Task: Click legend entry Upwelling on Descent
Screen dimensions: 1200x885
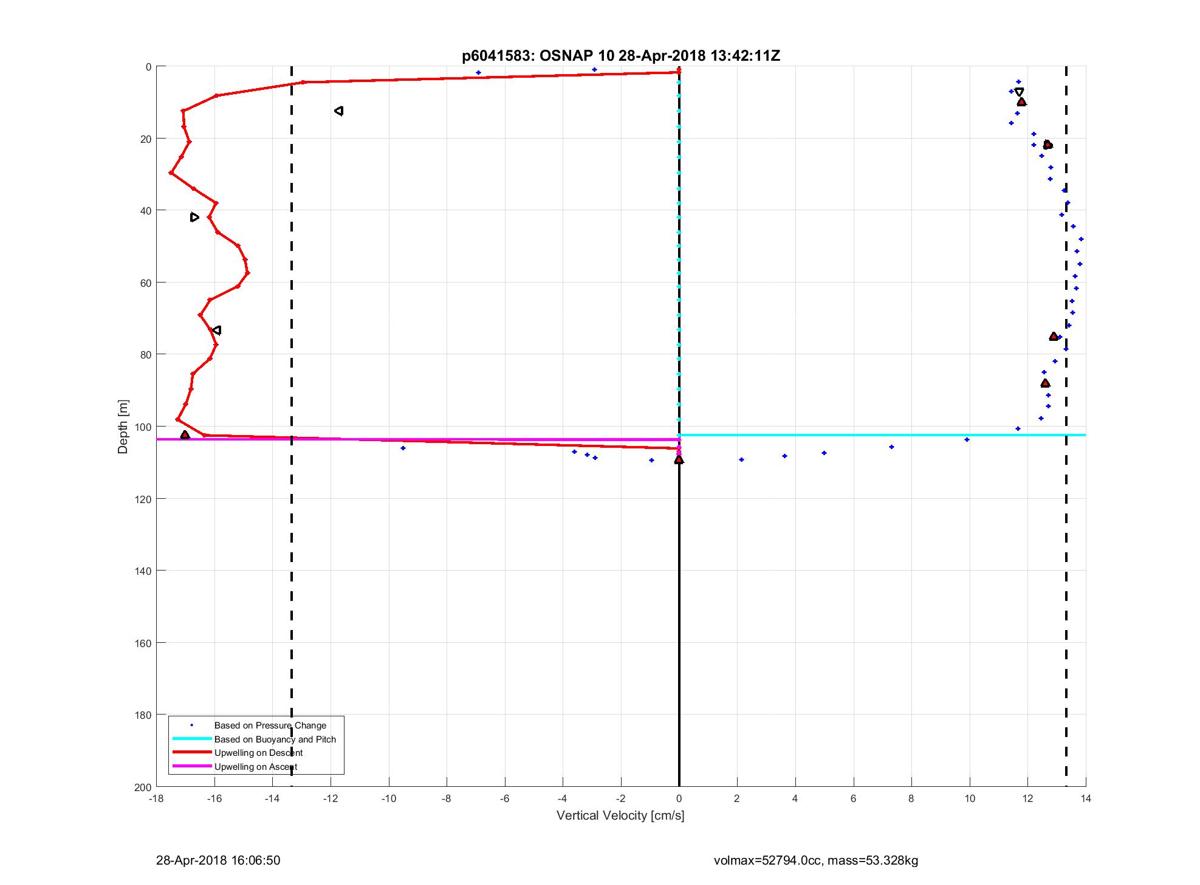Action: click(x=259, y=752)
